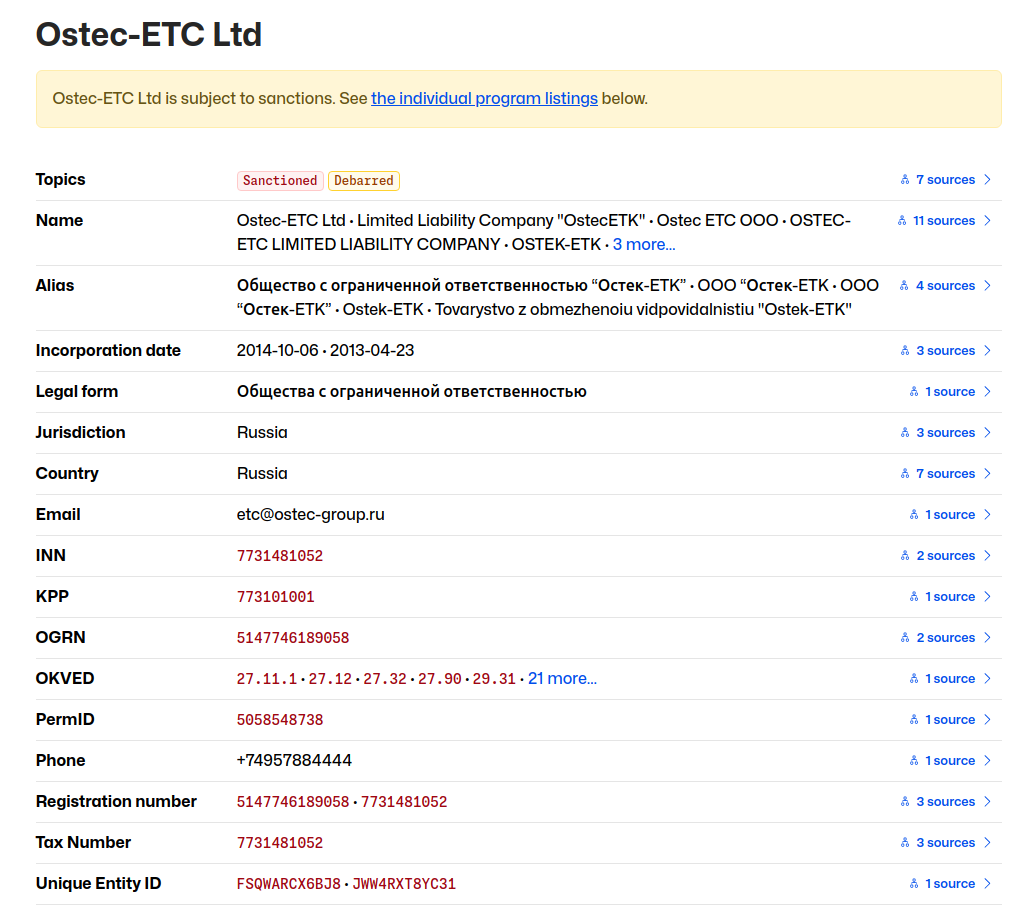The height and width of the screenshot is (914, 1022).
Task: Select entity ID FSQWARCX6BJ8
Action: point(289,885)
